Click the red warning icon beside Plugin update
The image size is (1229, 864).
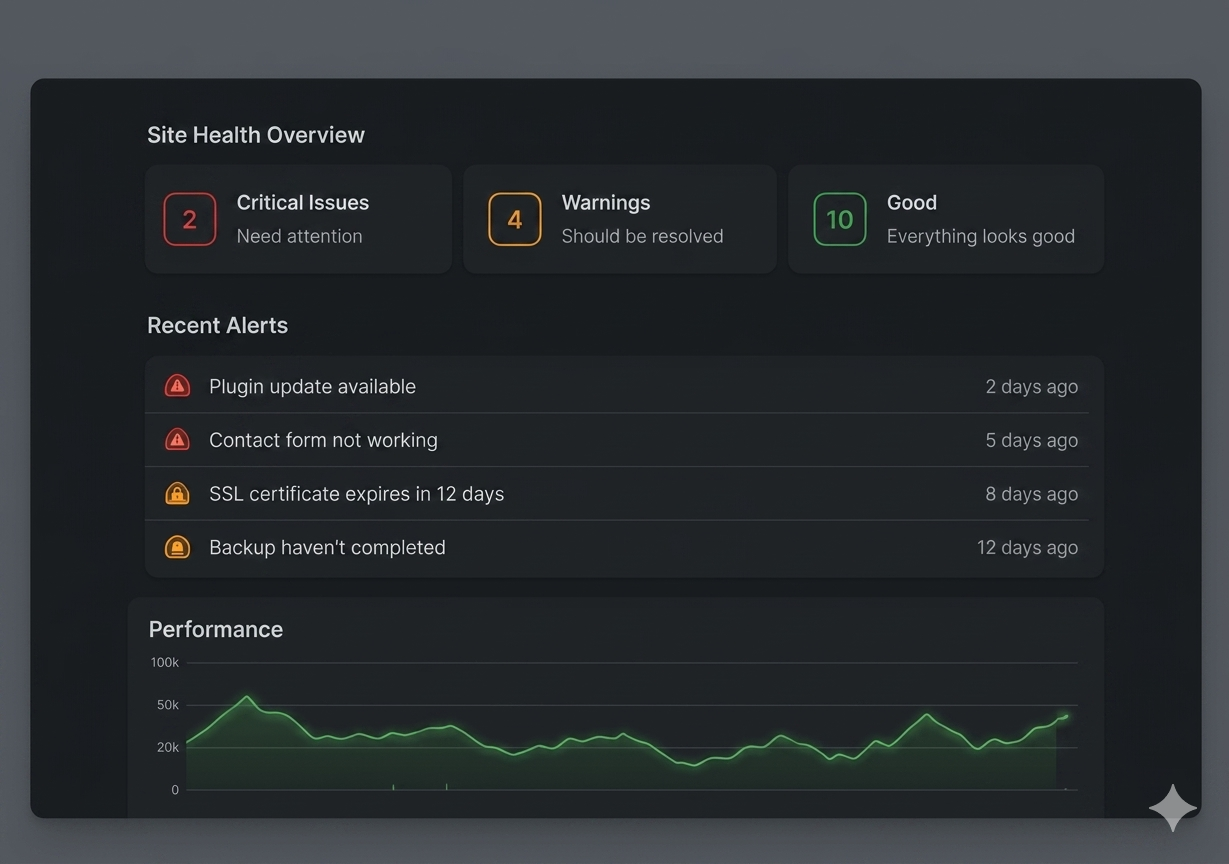pyautogui.click(x=177, y=386)
